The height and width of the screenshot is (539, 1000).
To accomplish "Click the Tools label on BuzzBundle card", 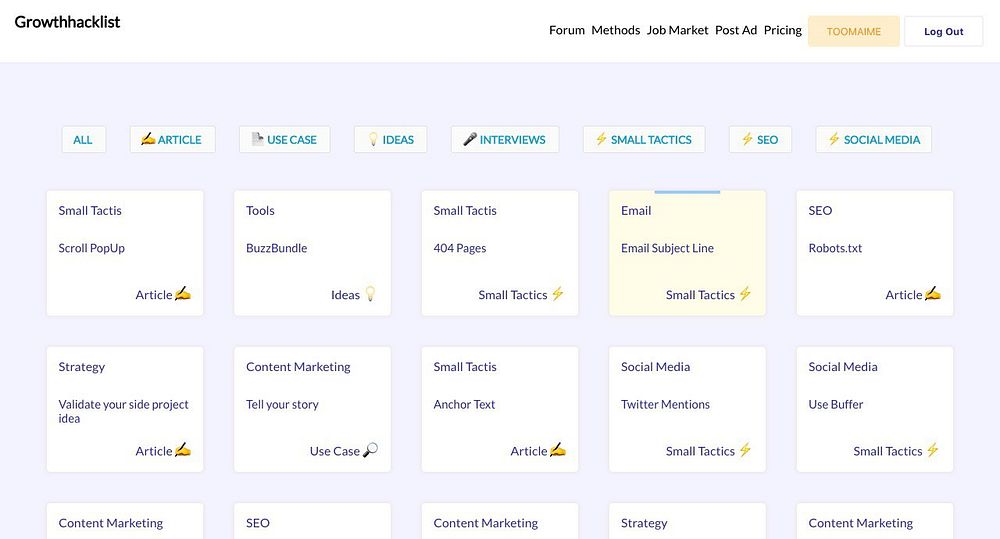I will [x=260, y=210].
